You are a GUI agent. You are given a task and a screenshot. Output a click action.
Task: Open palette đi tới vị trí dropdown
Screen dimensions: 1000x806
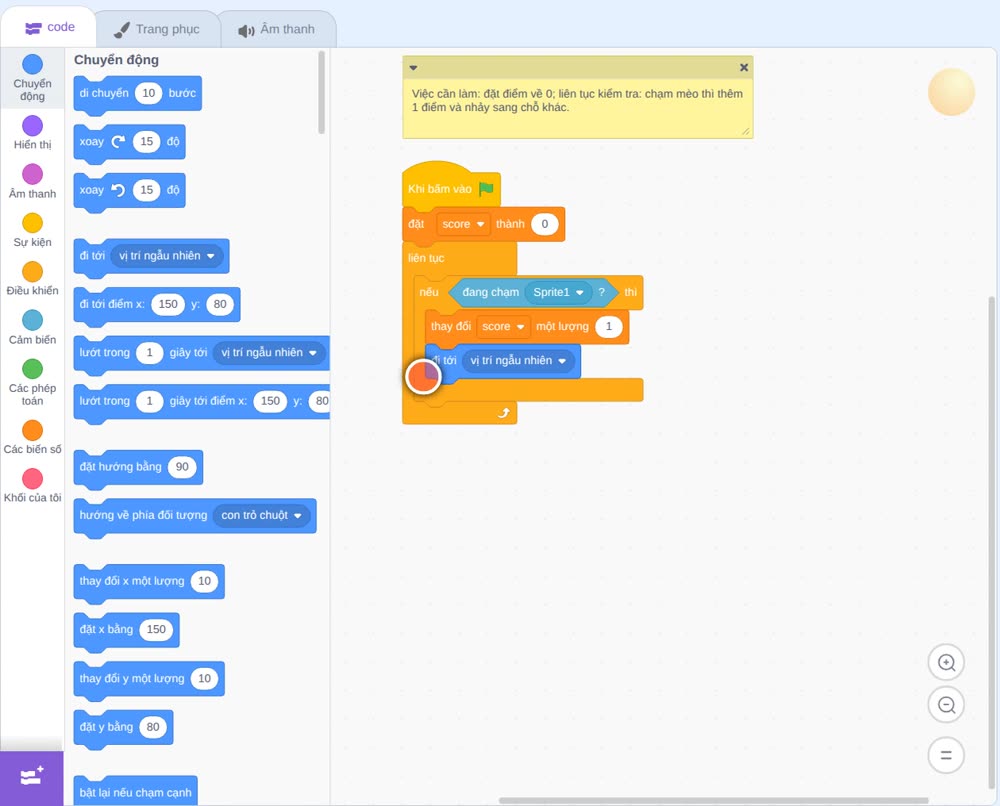point(167,256)
